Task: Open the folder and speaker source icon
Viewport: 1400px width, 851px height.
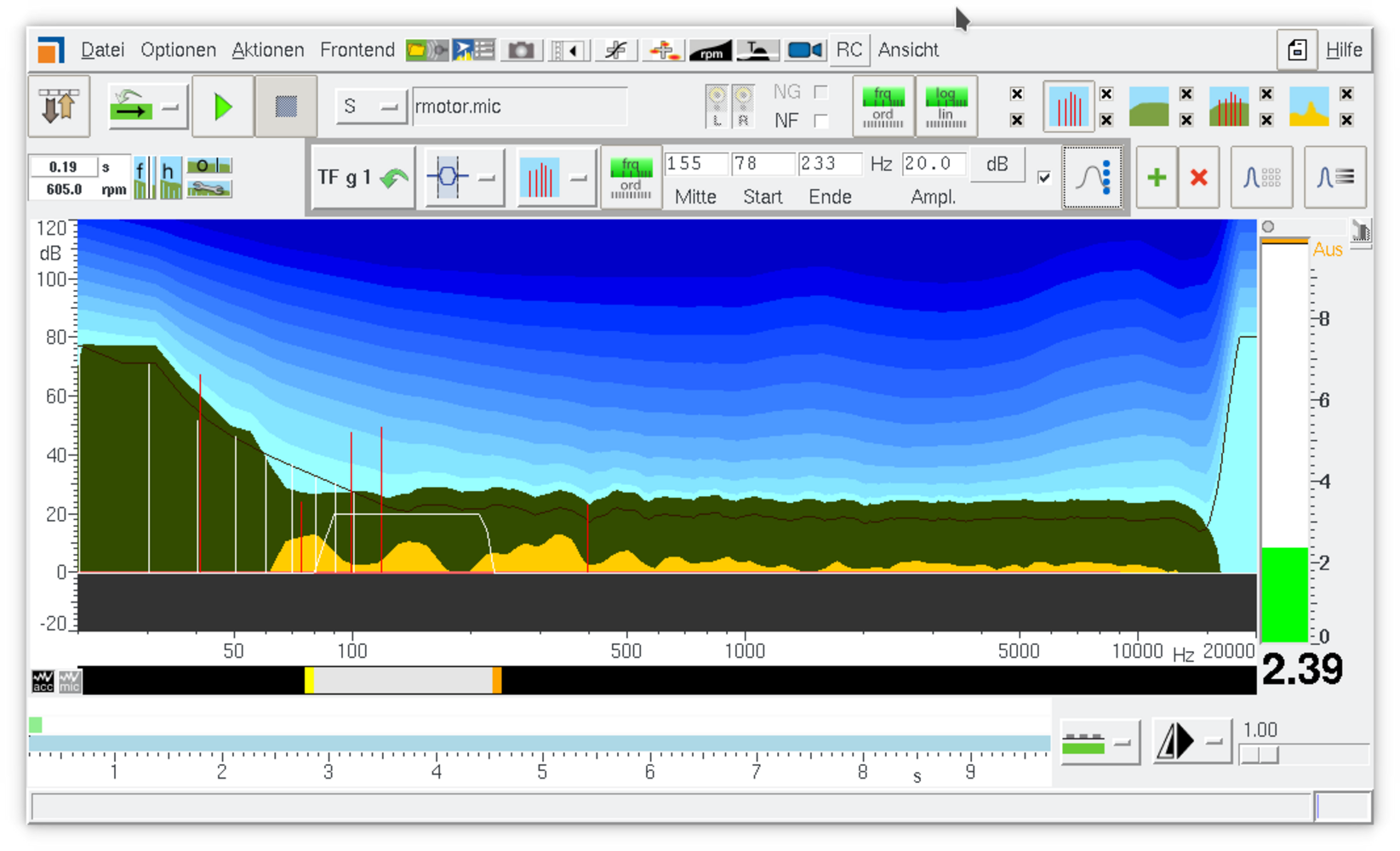Action: click(426, 50)
